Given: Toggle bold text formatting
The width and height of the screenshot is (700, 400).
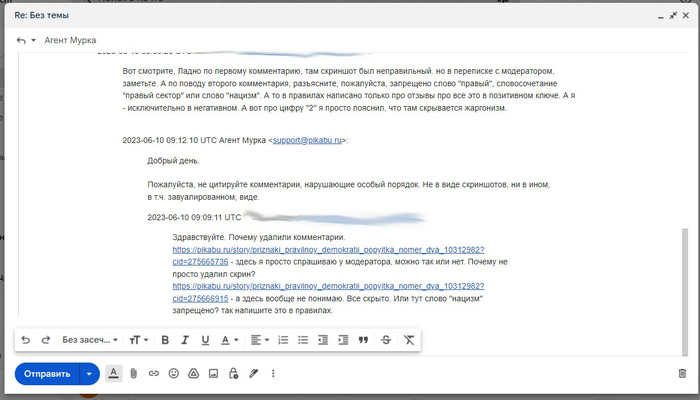Looking at the screenshot, I should (165, 340).
